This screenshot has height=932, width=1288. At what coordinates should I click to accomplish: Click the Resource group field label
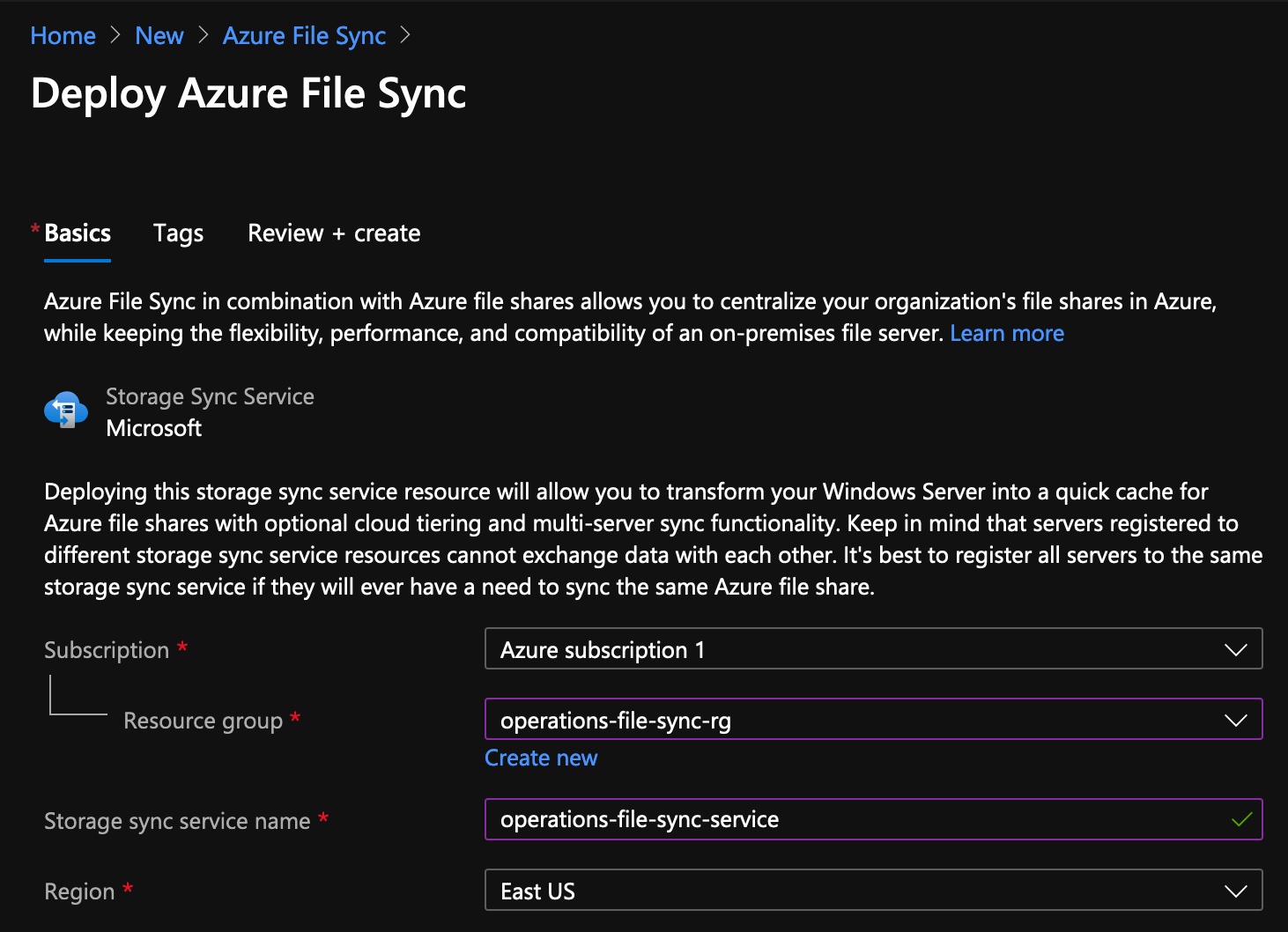pyautogui.click(x=204, y=721)
